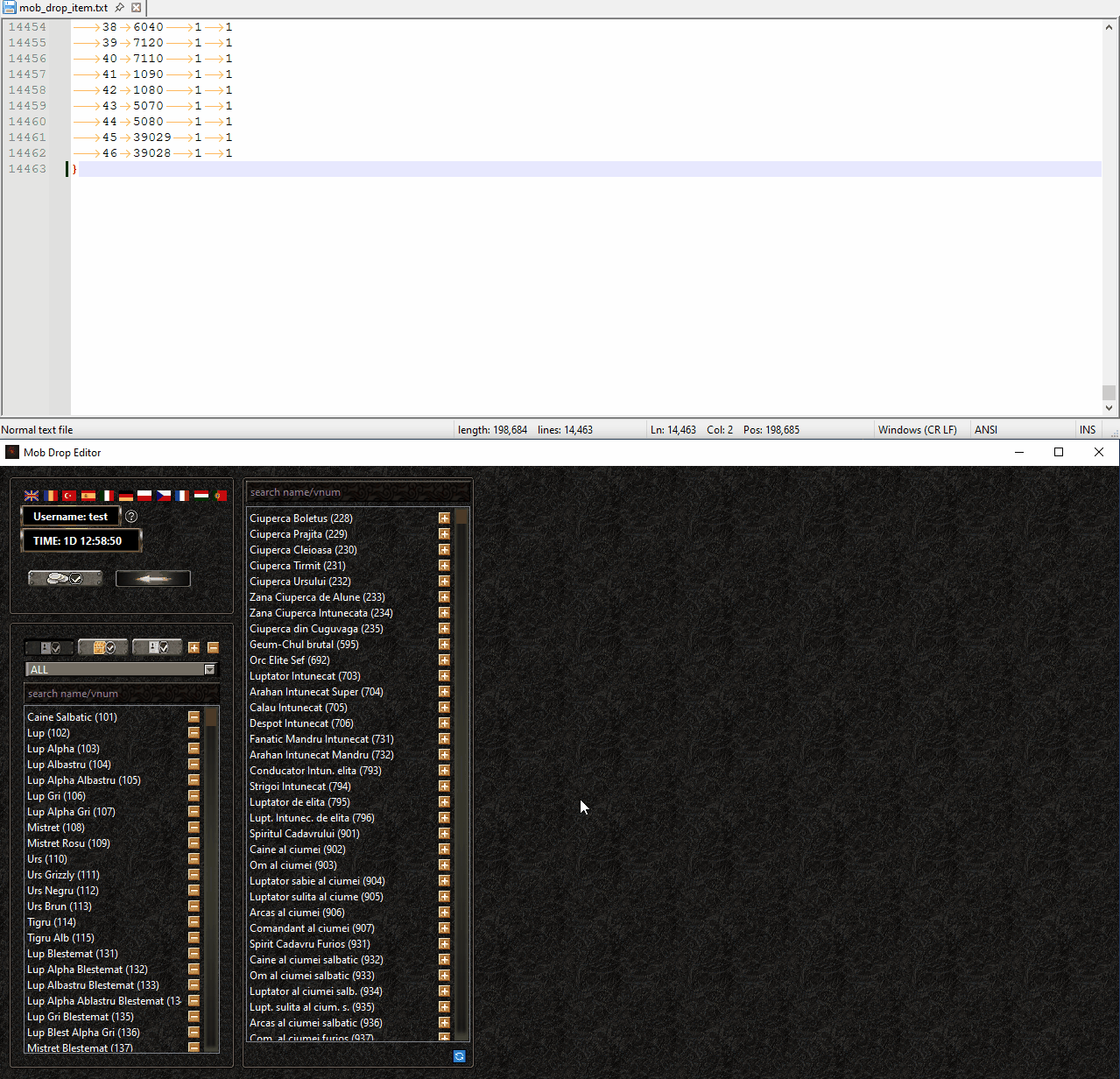Screen dimensions: 1120x1079
Task: Select Mistret Rosu (109) entry
Action: 68,843
